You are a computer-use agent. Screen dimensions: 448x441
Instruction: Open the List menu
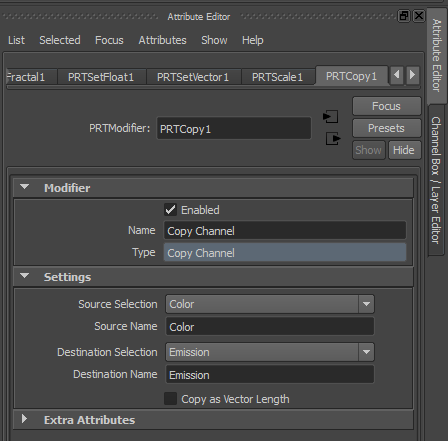(x=16, y=40)
